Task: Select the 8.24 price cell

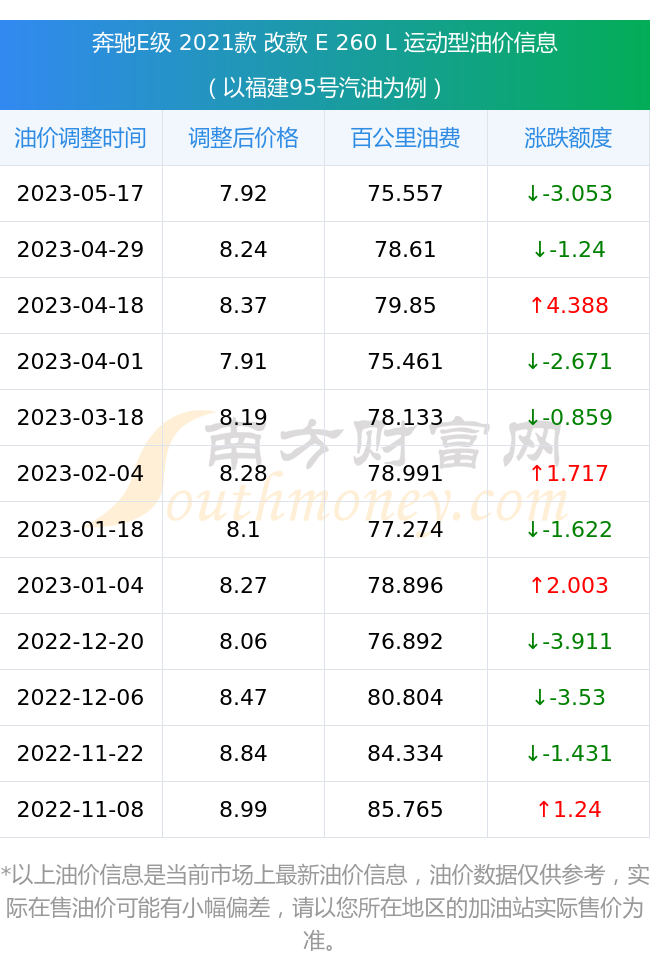Action: pos(244,249)
